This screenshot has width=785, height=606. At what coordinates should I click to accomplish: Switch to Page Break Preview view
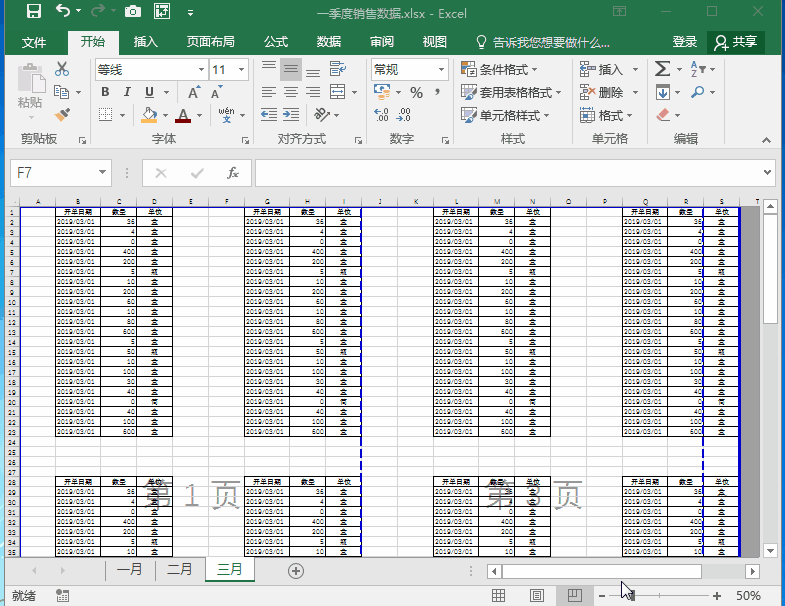click(x=575, y=596)
